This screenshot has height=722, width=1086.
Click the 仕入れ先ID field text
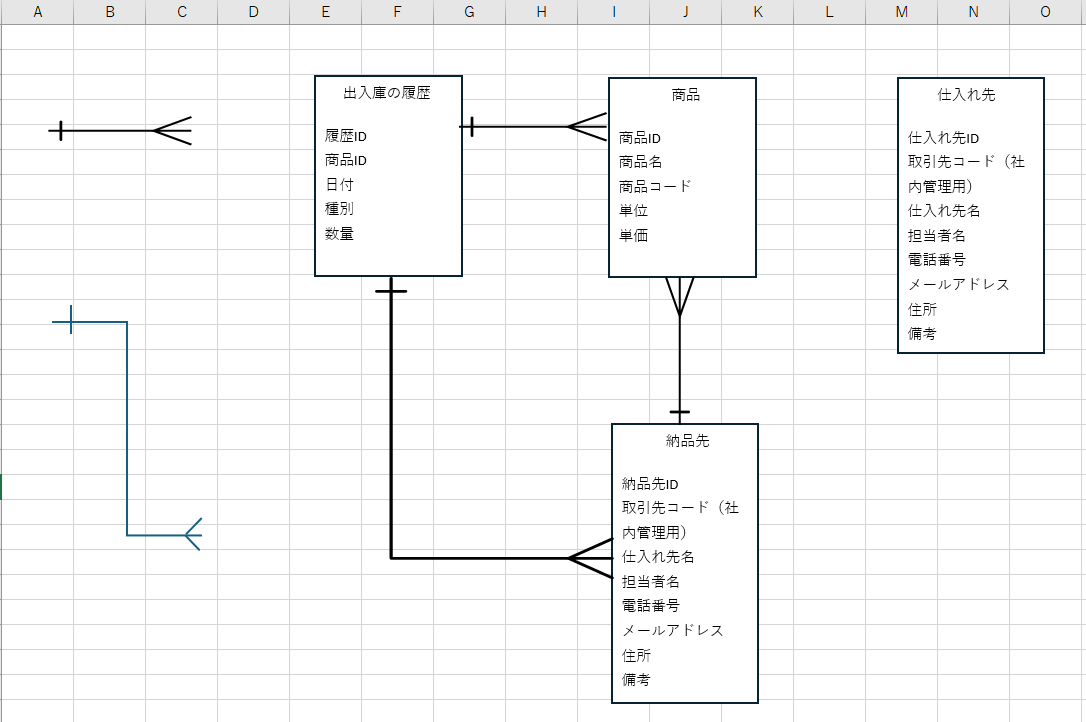(943, 138)
